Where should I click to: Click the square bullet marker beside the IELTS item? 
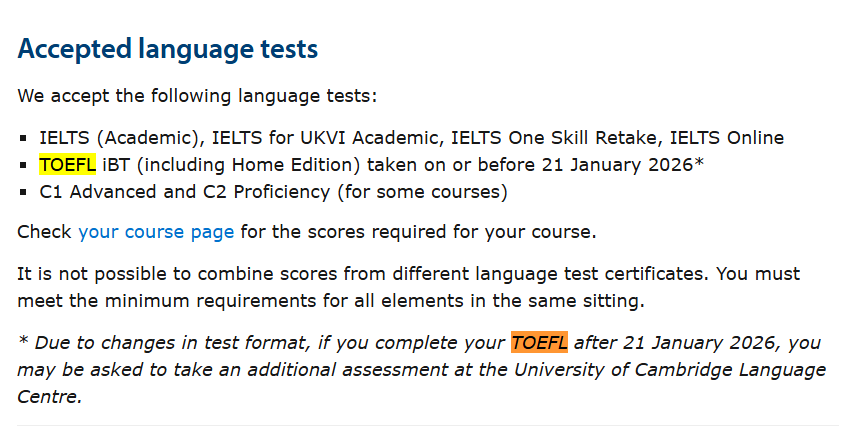click(25, 139)
